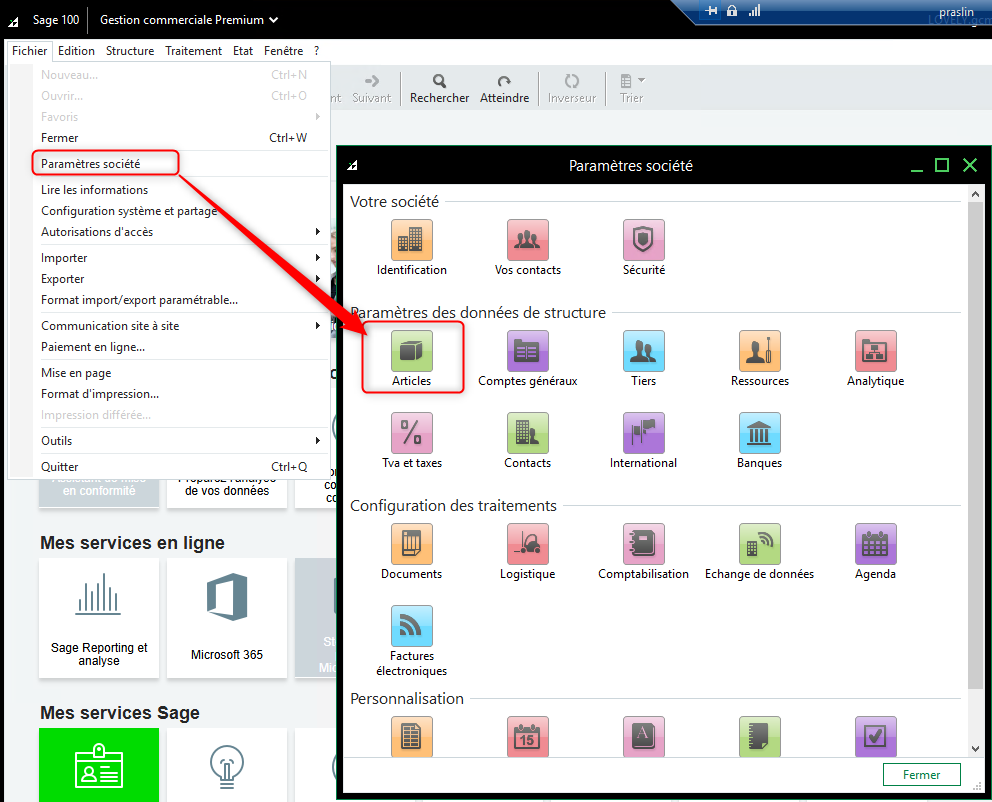Open the Etat menu
This screenshot has width=992, height=802.
pyautogui.click(x=243, y=51)
